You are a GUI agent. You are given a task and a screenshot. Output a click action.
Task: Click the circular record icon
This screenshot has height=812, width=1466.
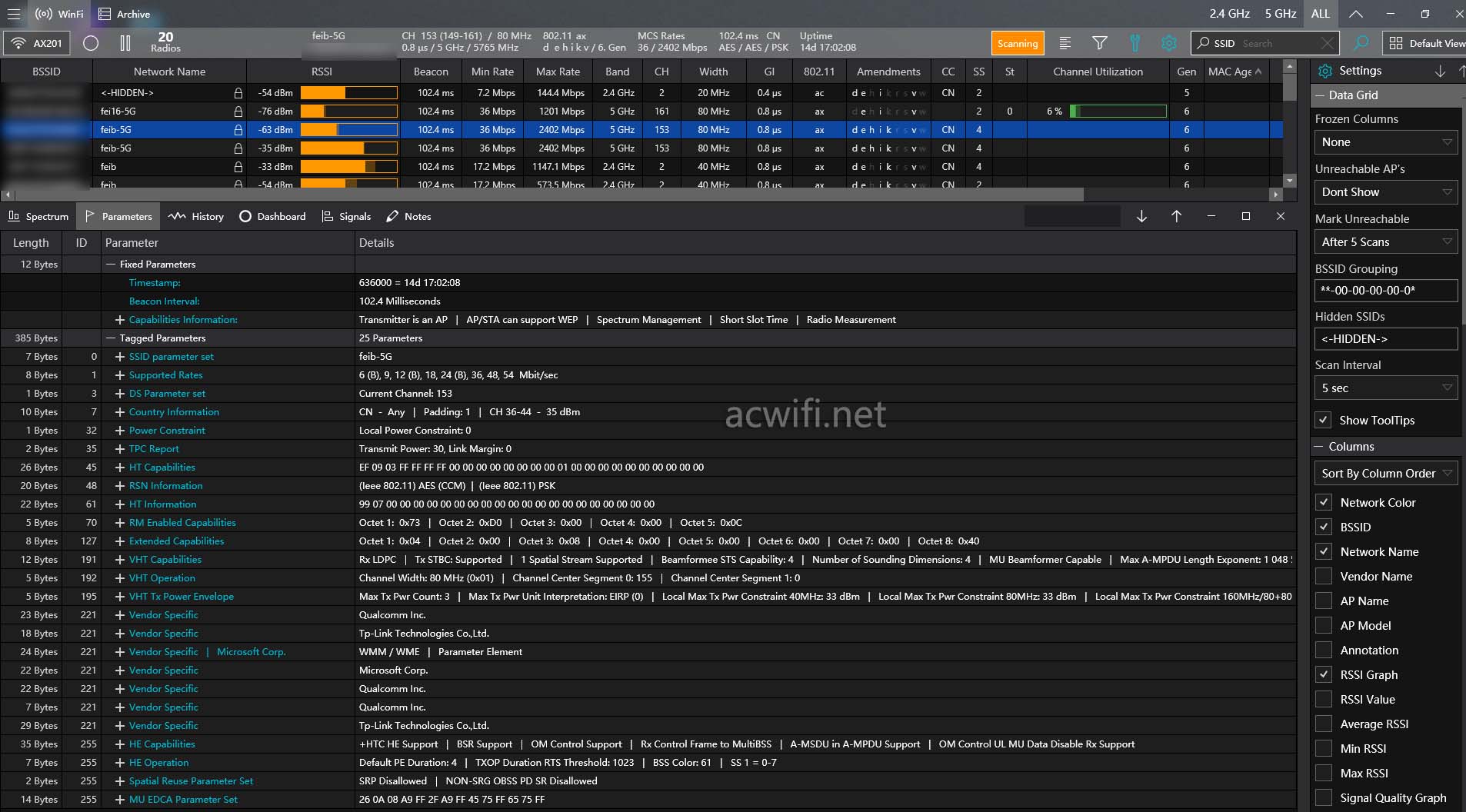coord(91,43)
